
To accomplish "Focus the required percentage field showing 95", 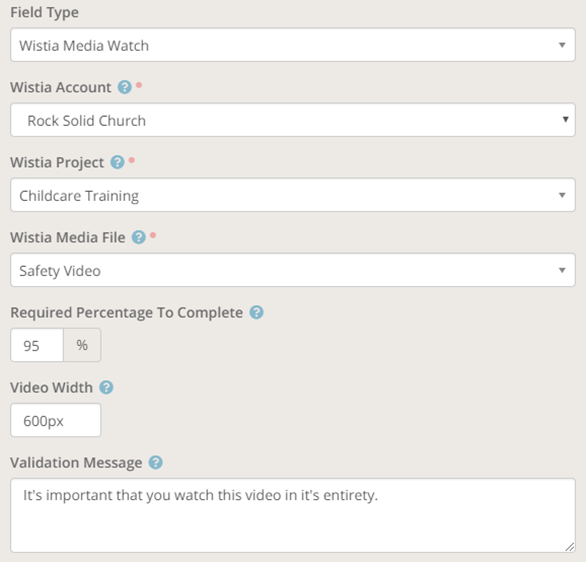I will click(37, 345).
